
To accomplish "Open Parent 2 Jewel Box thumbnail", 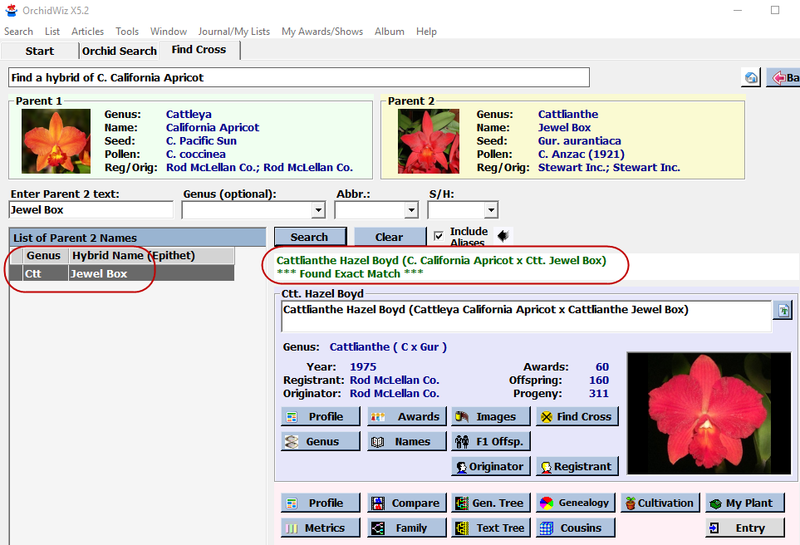I will click(429, 141).
